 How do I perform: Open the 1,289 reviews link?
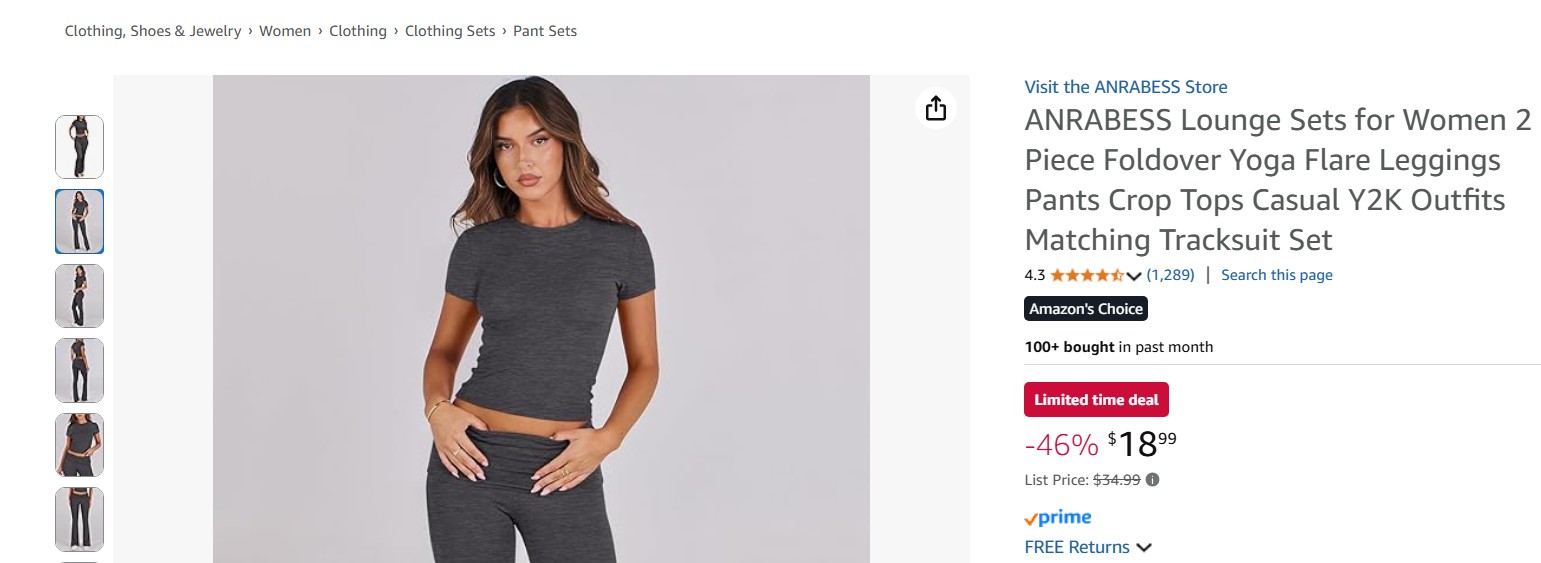point(1170,275)
